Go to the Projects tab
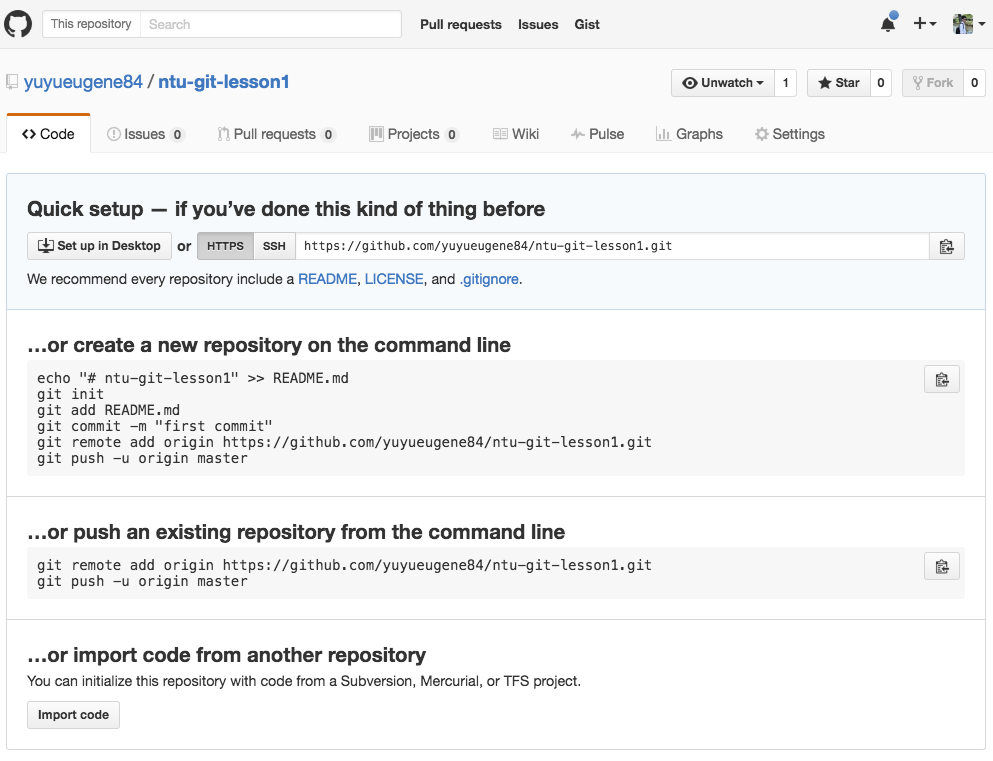Screen dimensions: 993x761 414,134
